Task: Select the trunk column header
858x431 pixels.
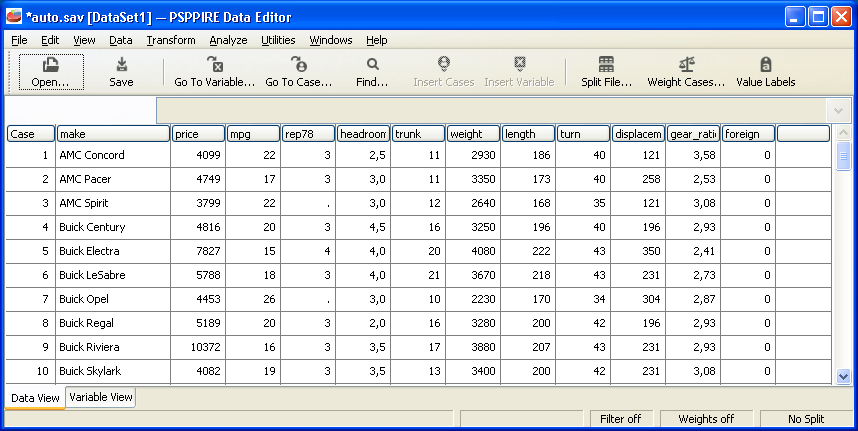Action: pos(419,134)
